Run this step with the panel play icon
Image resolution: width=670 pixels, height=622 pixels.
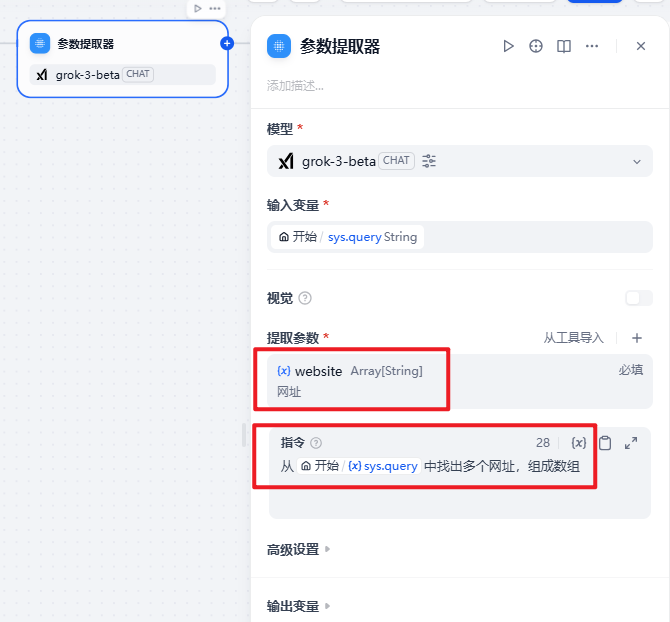click(508, 46)
